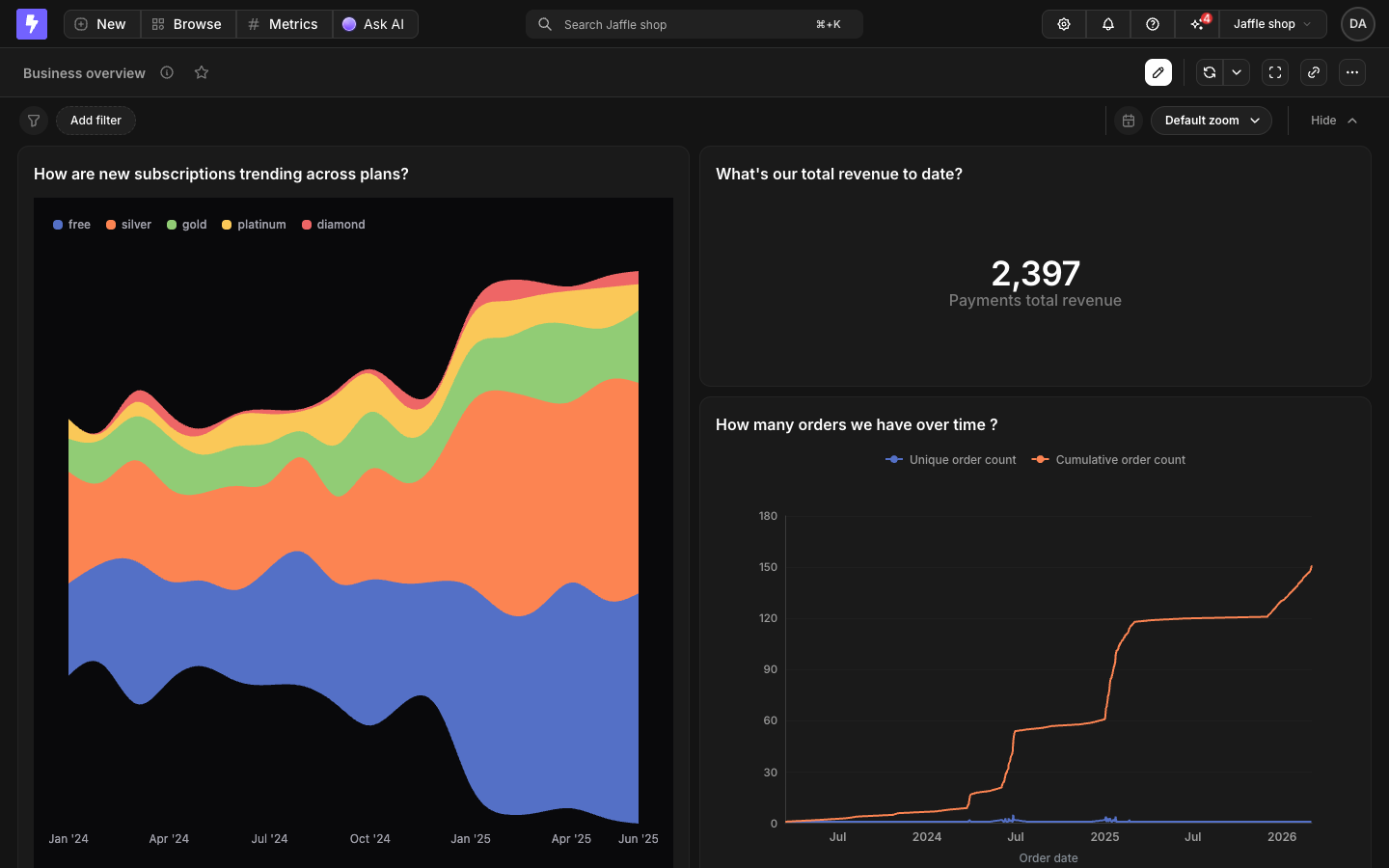Go to Metrics
1389x868 pixels.
(x=284, y=24)
